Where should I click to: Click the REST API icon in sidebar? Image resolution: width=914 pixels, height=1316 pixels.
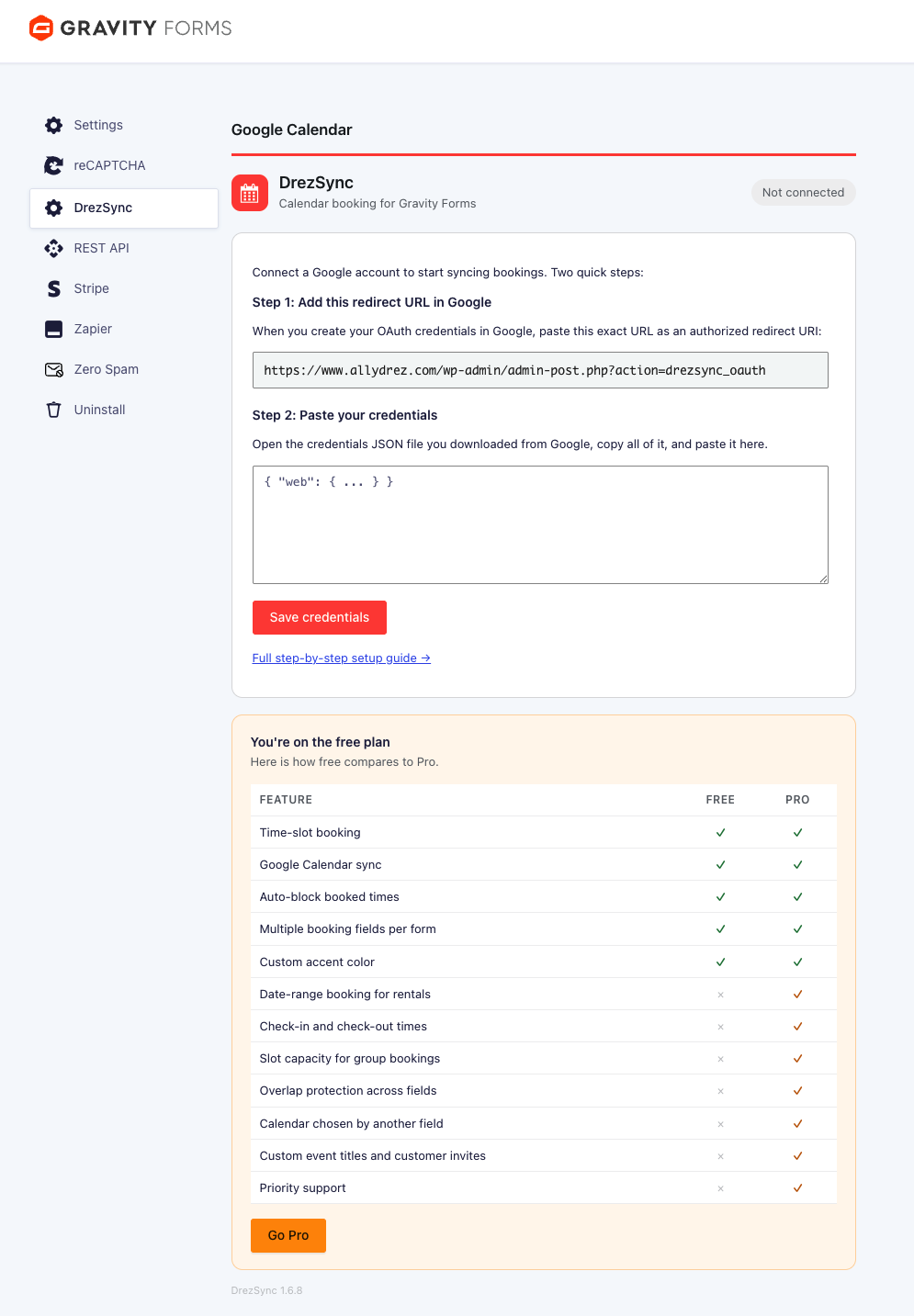pos(54,248)
